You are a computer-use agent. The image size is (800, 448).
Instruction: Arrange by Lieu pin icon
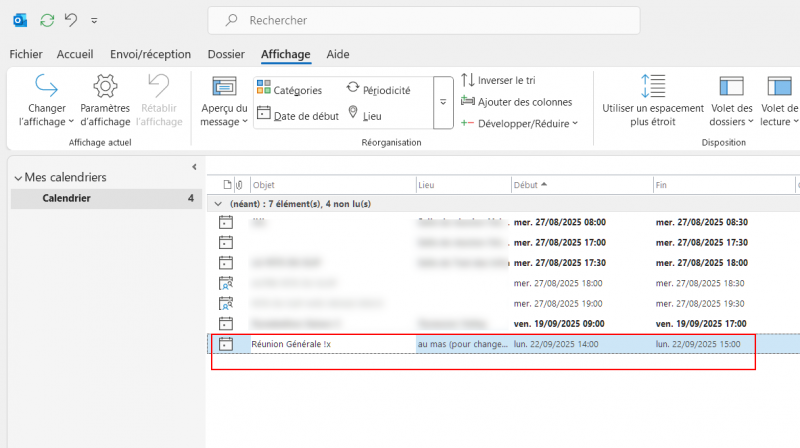point(364,115)
